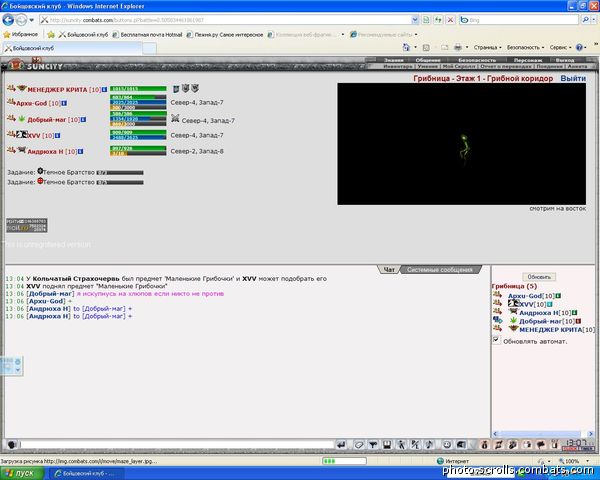The width and height of the screenshot is (600, 480).
Task: Click first Темное Братство task progress bar
Action: pyautogui.click(x=120, y=173)
